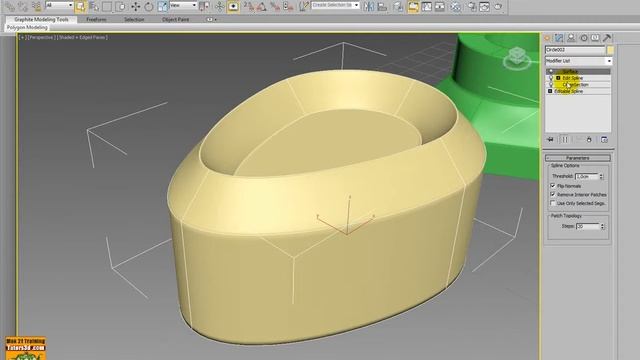This screenshot has height=360, width=640.
Task: Switch to the Utilities command panel
Action: coord(607,38)
